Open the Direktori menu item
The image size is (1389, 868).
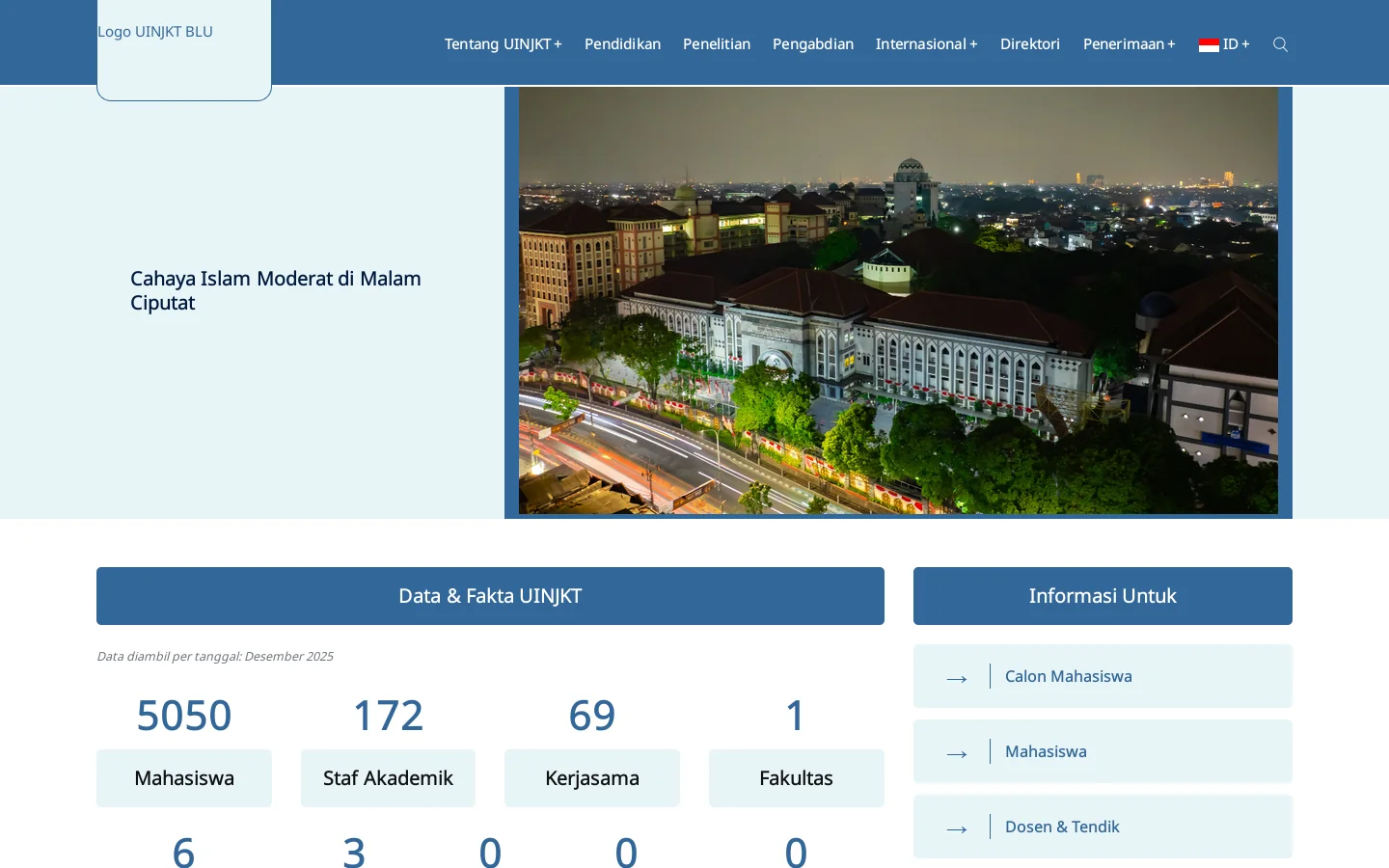click(1030, 44)
